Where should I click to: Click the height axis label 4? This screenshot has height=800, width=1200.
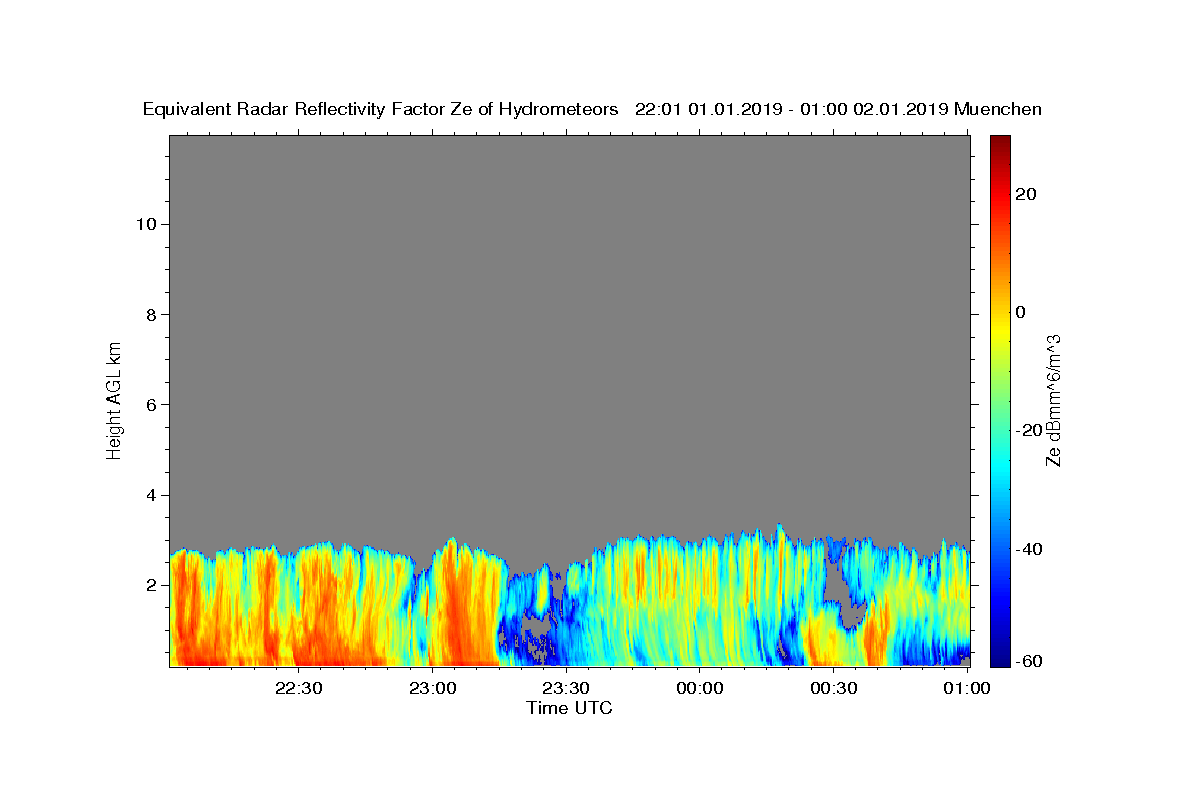click(152, 495)
